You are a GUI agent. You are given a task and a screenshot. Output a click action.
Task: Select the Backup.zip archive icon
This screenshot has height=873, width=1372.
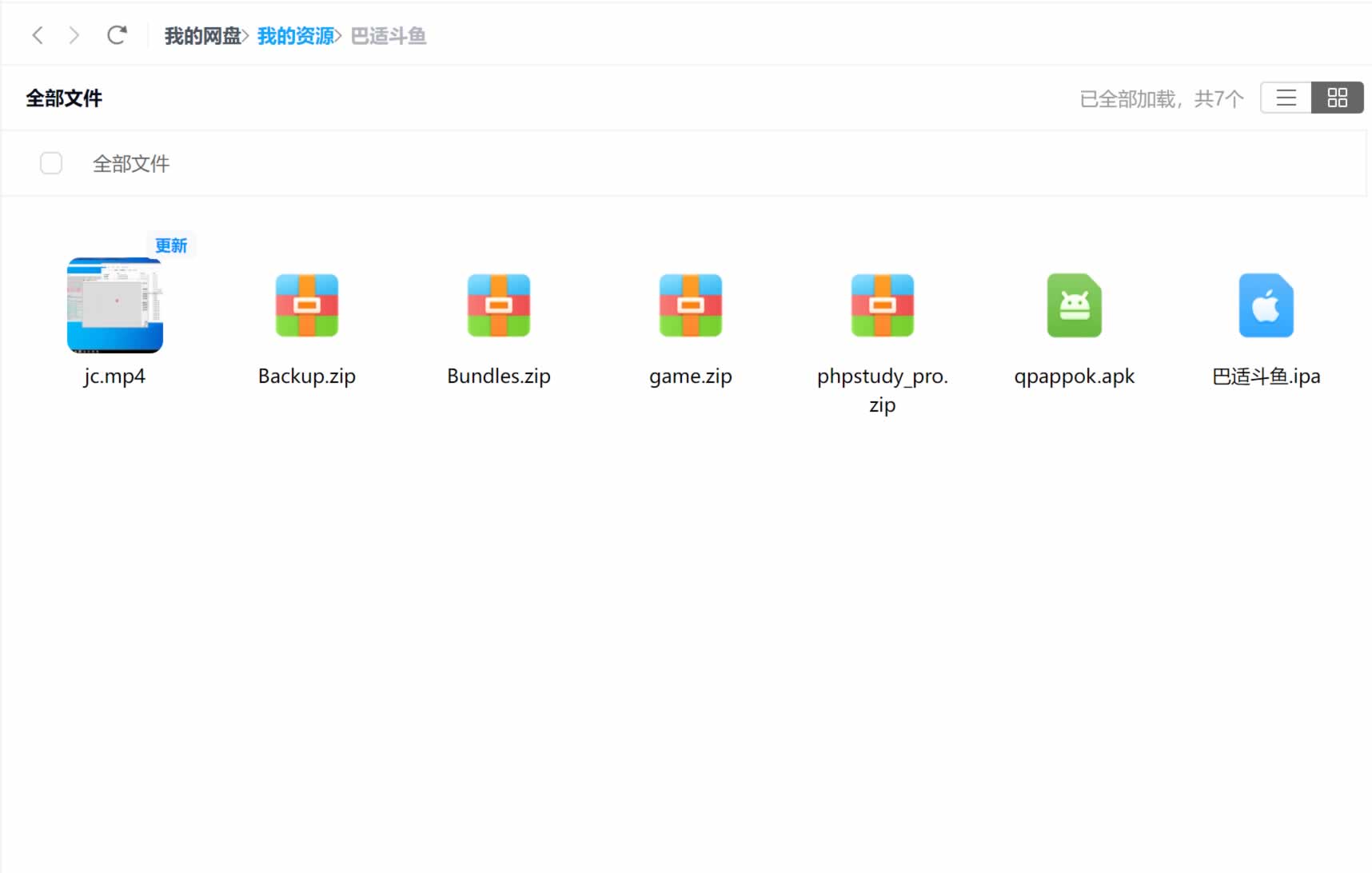click(x=307, y=305)
